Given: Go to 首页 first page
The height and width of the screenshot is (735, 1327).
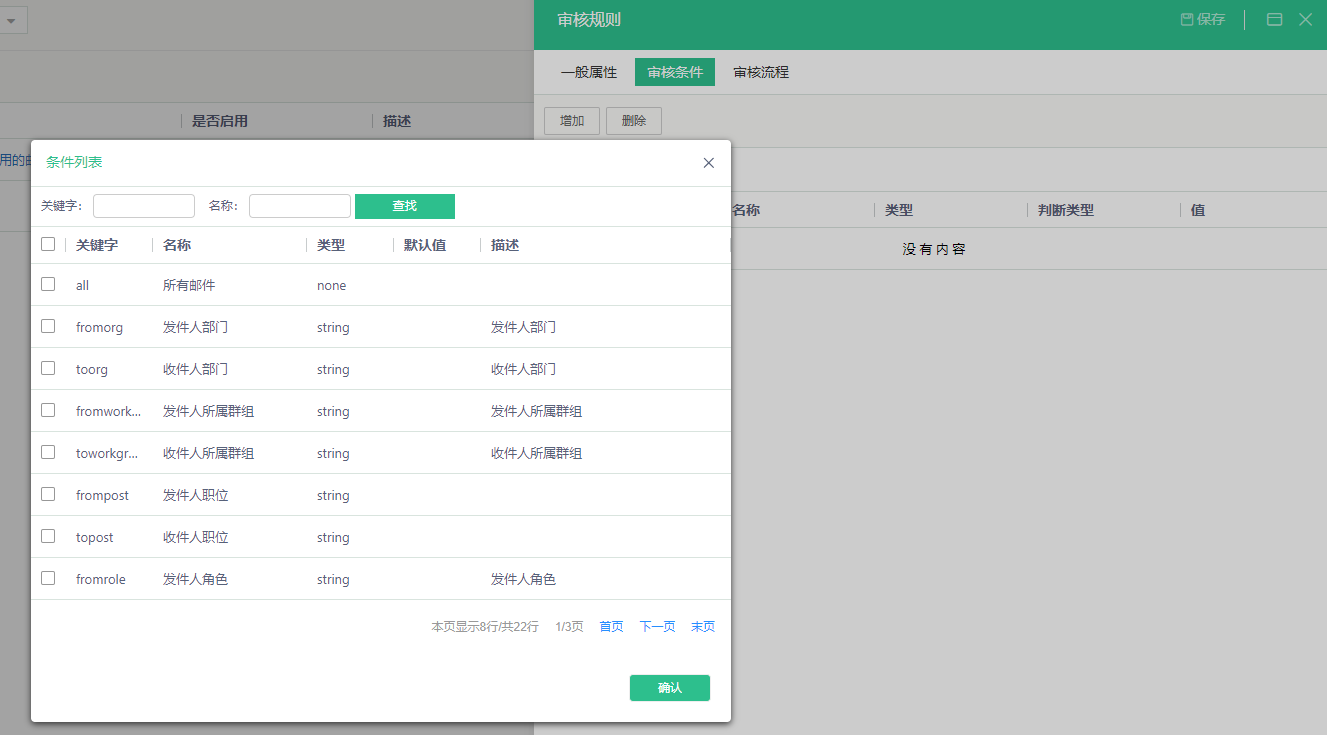Looking at the screenshot, I should [611, 627].
